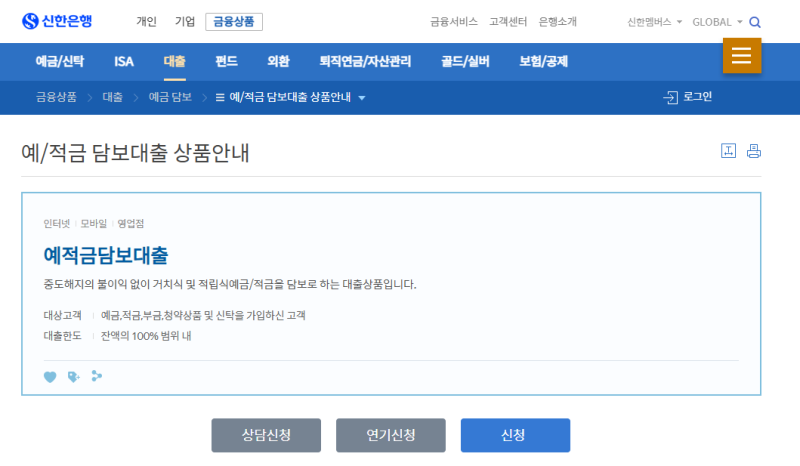
Task: Click the 잔액의 100% 범위 내 text
Action: pyautogui.click(x=146, y=336)
